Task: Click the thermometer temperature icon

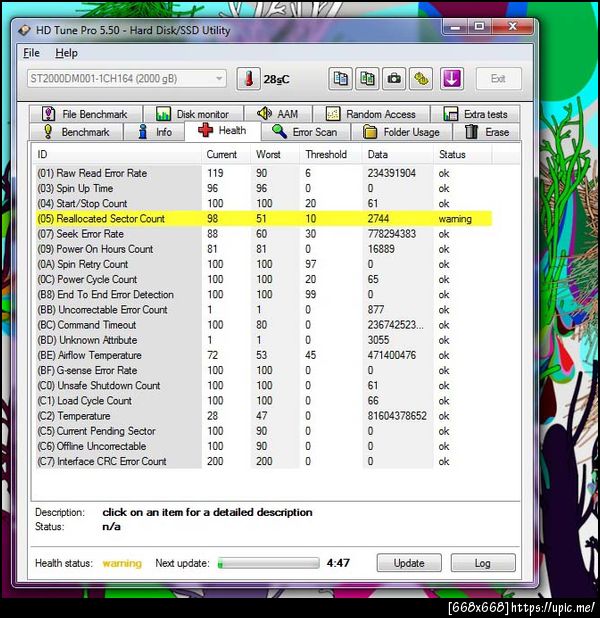Action: (x=248, y=79)
